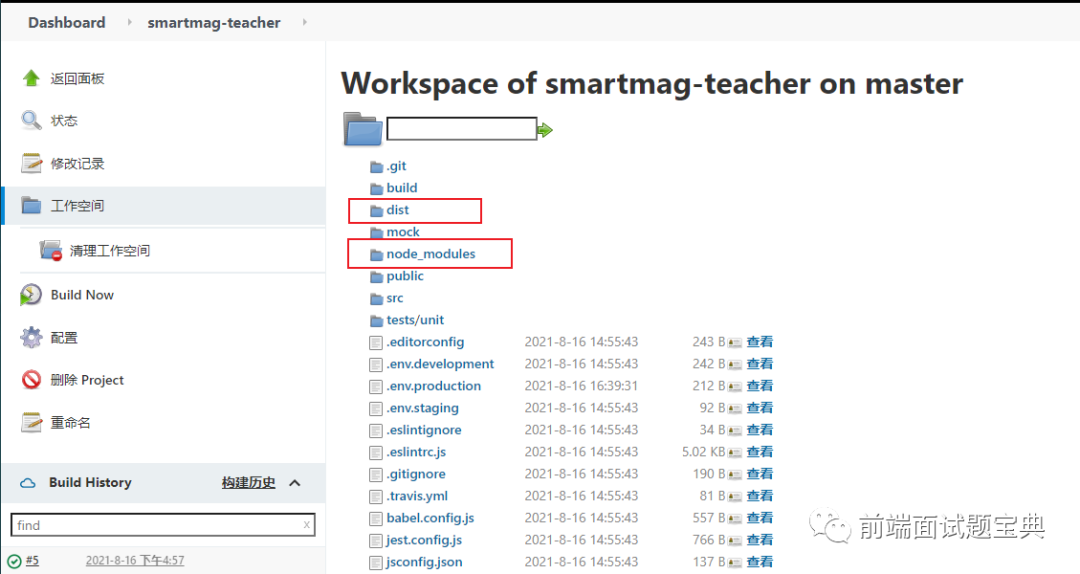Click the 2021-8-16 16:39:31 timestamp
Screen dimensions: 1080x574
581,387
